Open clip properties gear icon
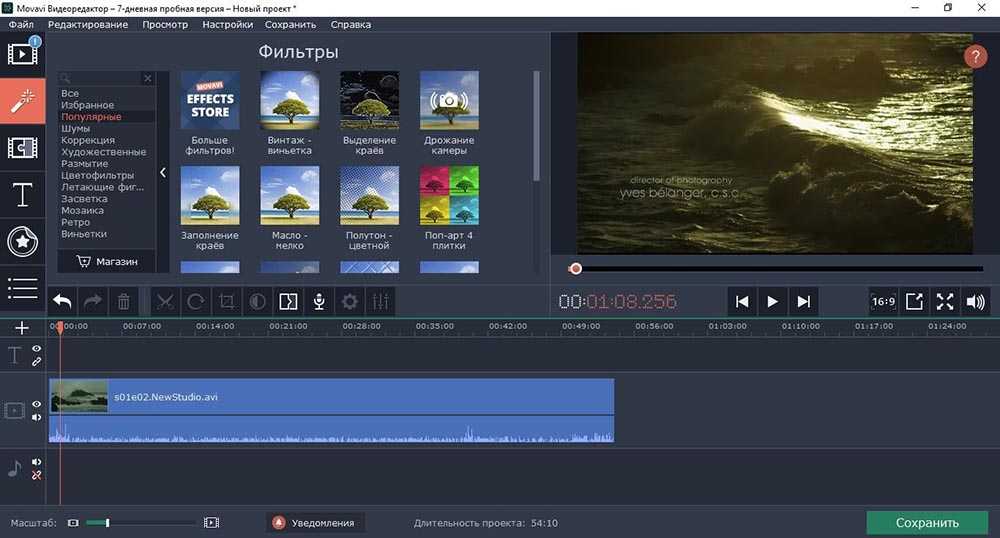Viewport: 1000px width, 538px height. coord(350,301)
